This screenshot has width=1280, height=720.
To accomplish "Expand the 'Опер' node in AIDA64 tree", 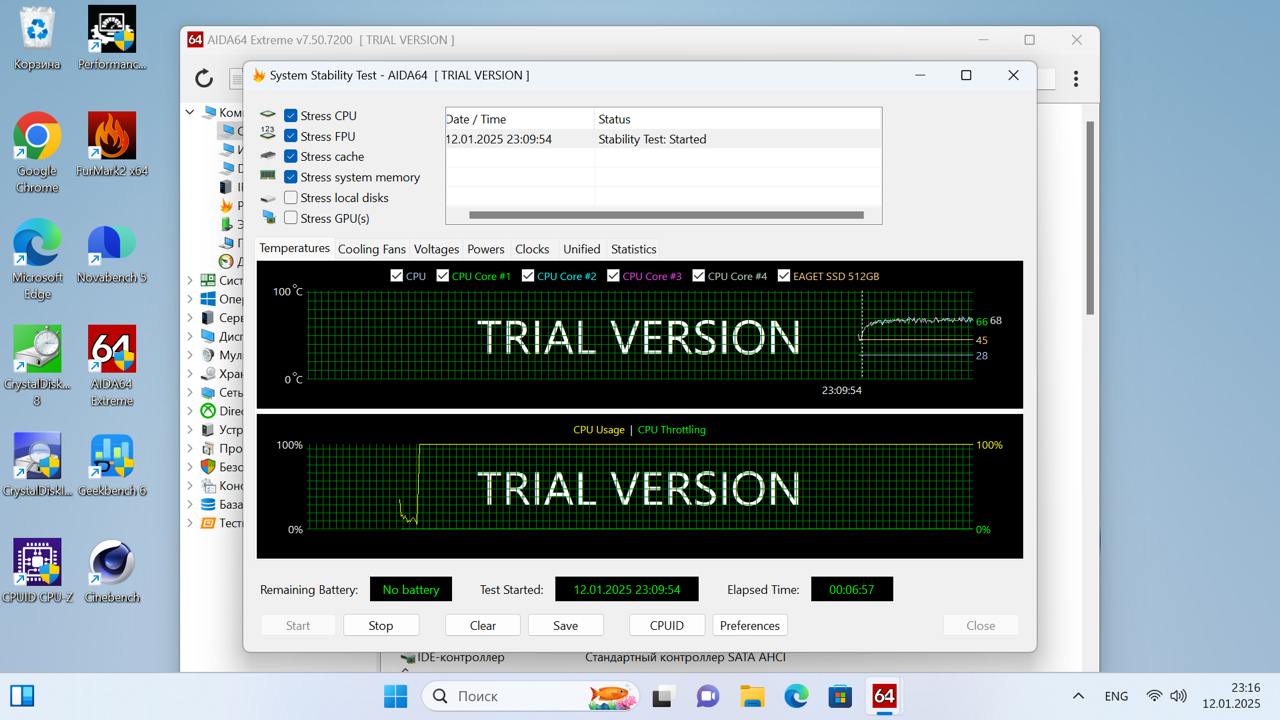I will tap(190, 299).
